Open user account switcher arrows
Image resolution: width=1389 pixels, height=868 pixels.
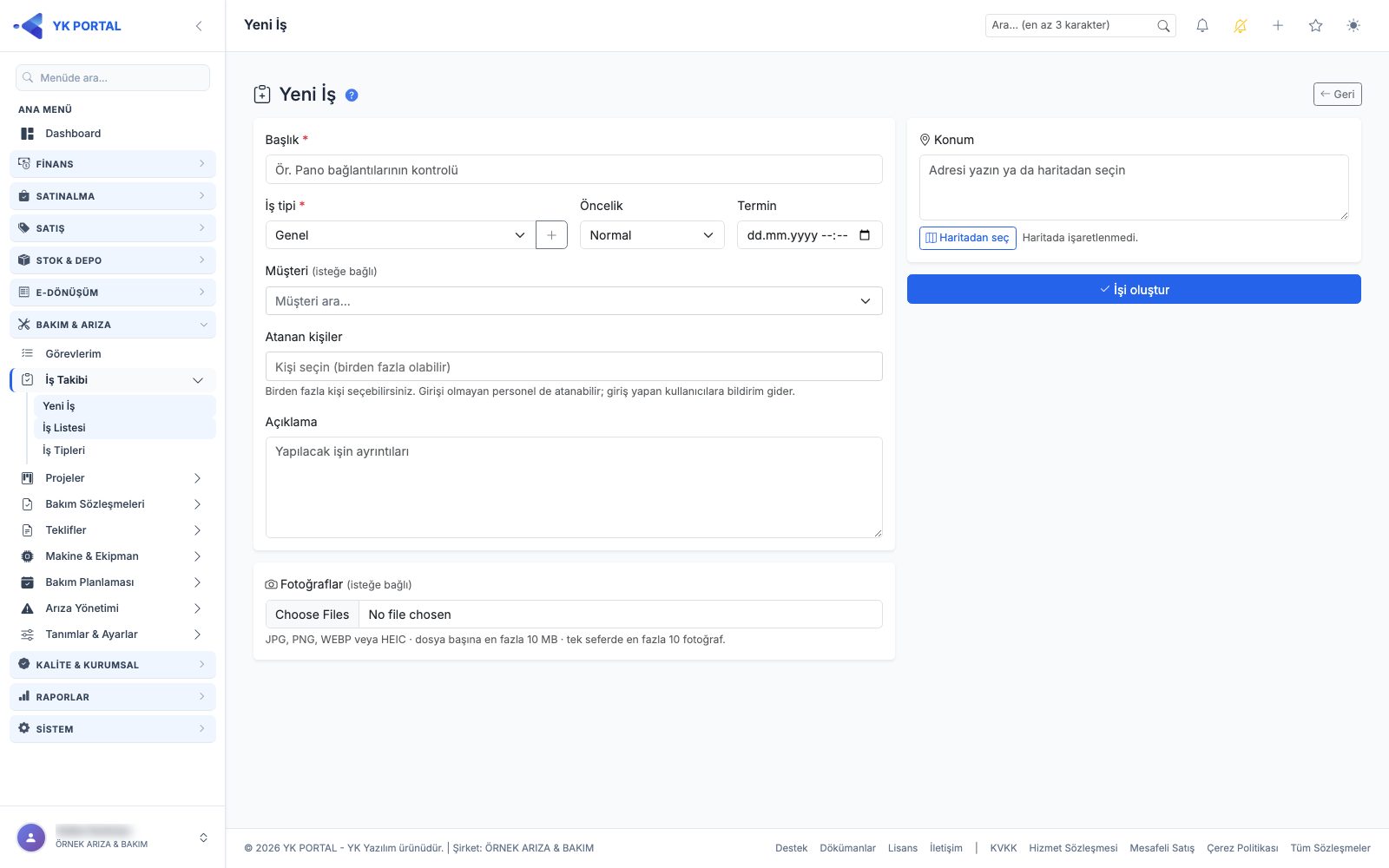[203, 838]
